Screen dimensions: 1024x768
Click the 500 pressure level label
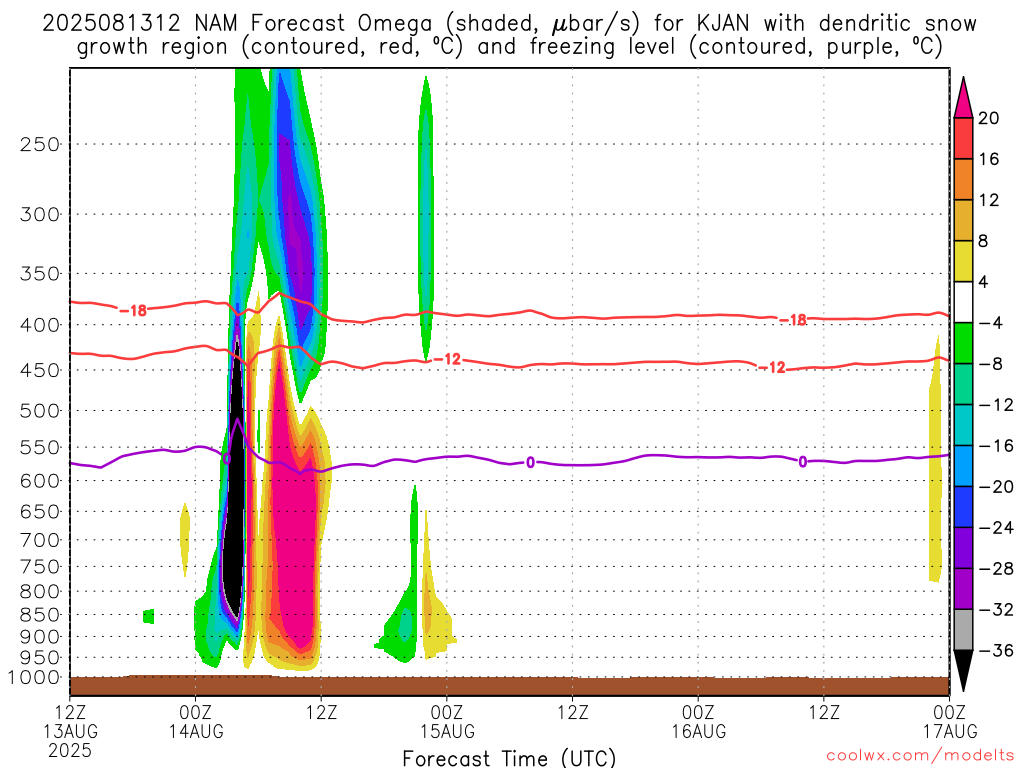click(40, 411)
